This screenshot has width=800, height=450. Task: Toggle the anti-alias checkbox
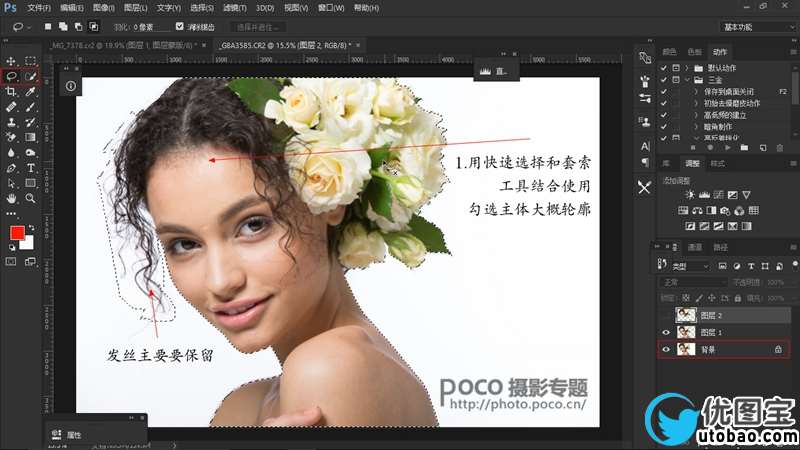[180, 26]
